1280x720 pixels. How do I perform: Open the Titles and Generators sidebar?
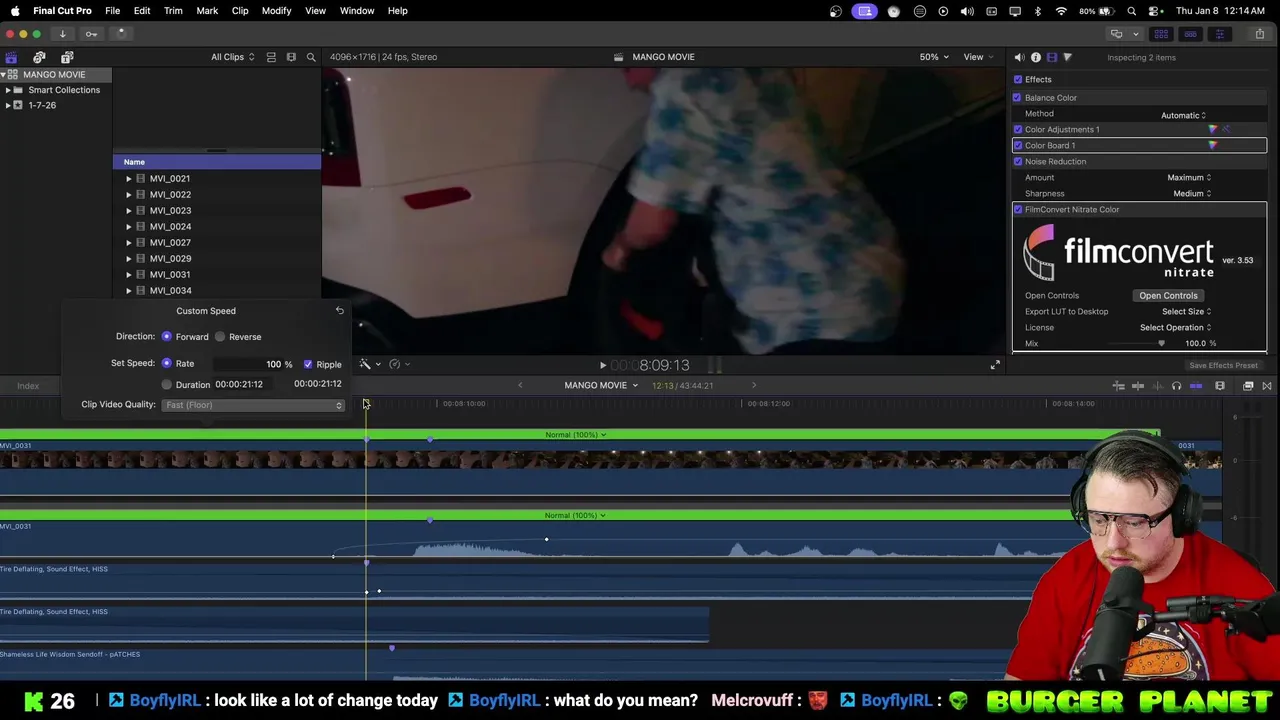67,57
